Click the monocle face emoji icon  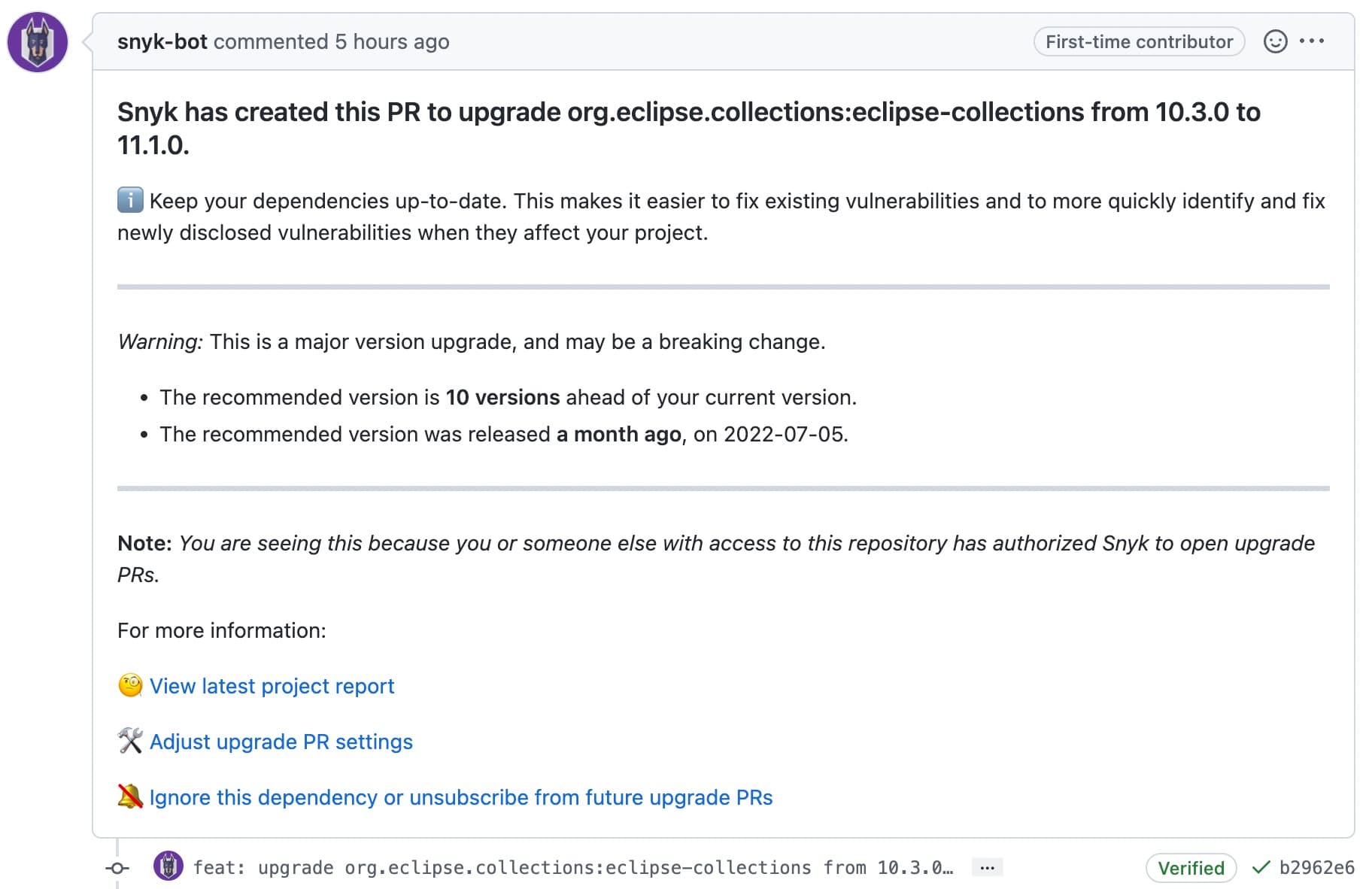pyautogui.click(x=130, y=685)
